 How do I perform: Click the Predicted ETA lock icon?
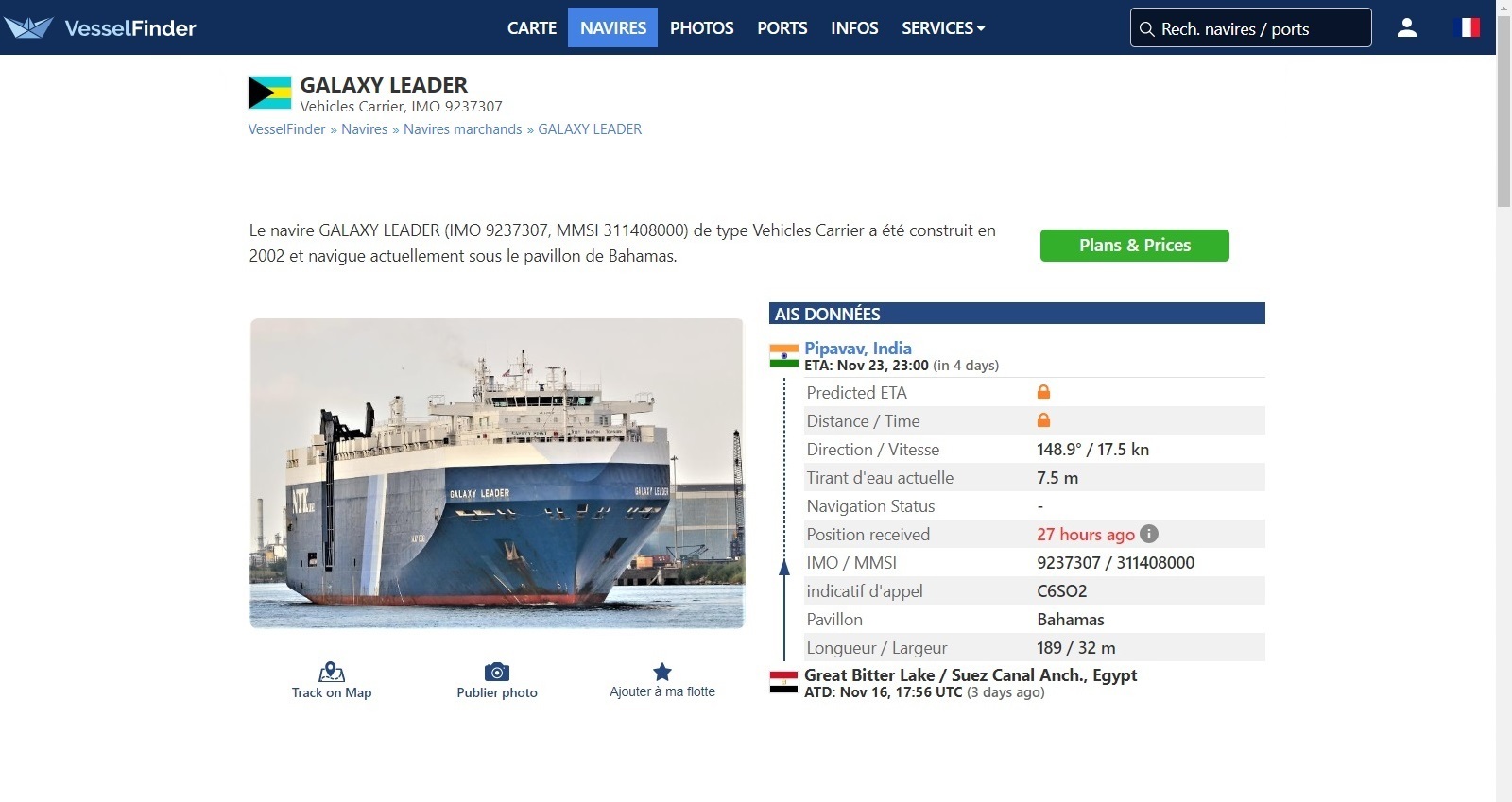1043,392
